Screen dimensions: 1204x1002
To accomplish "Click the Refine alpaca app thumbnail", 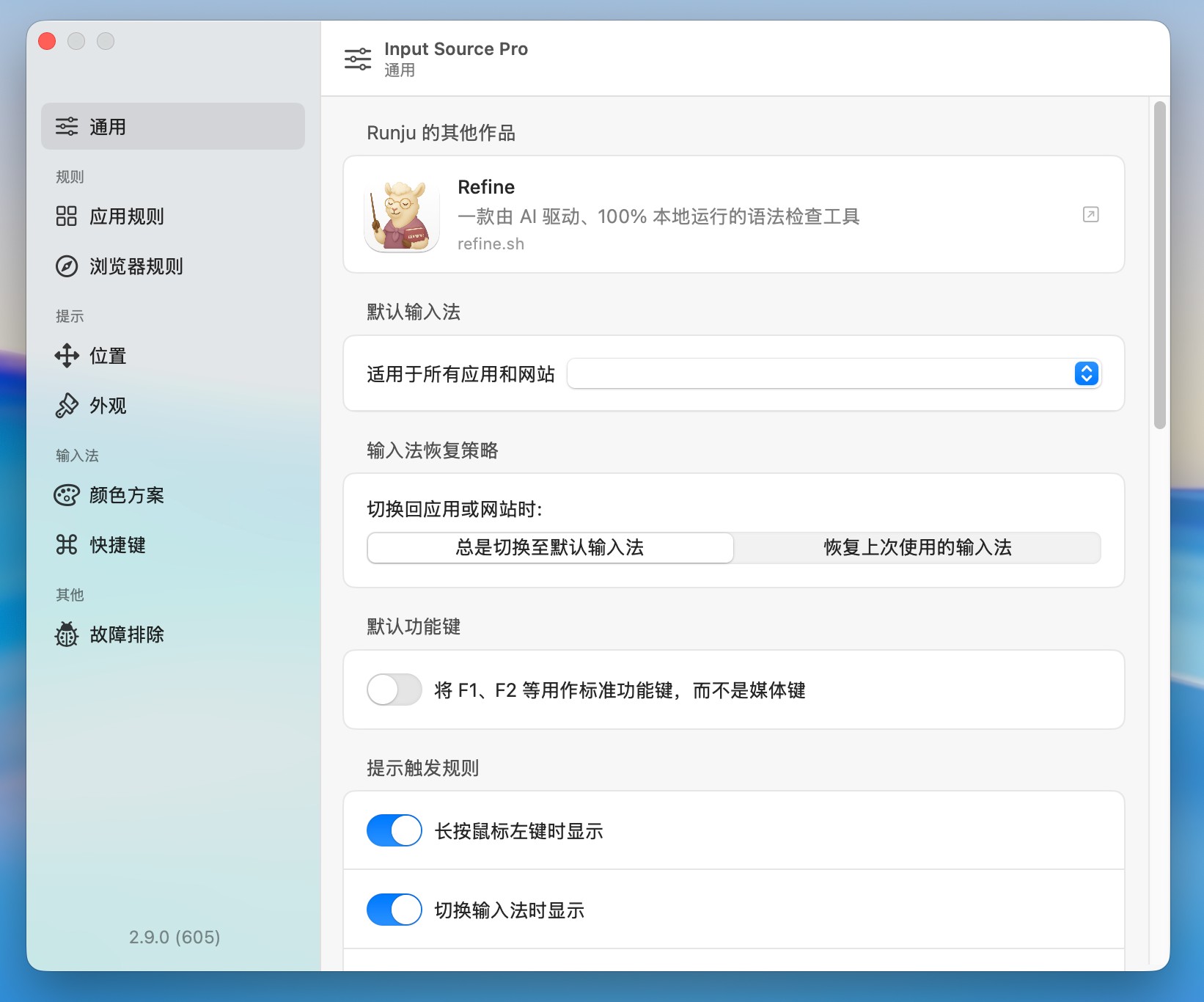I will point(402,216).
